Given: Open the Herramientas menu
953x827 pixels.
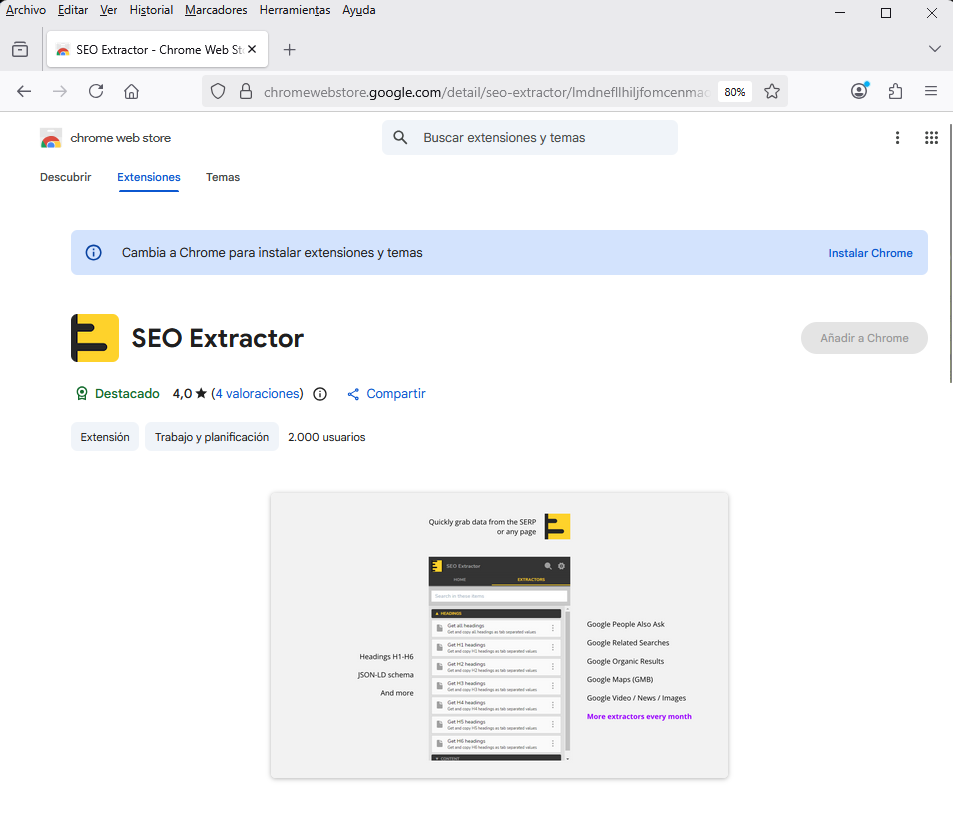Looking at the screenshot, I should pyautogui.click(x=294, y=10).
